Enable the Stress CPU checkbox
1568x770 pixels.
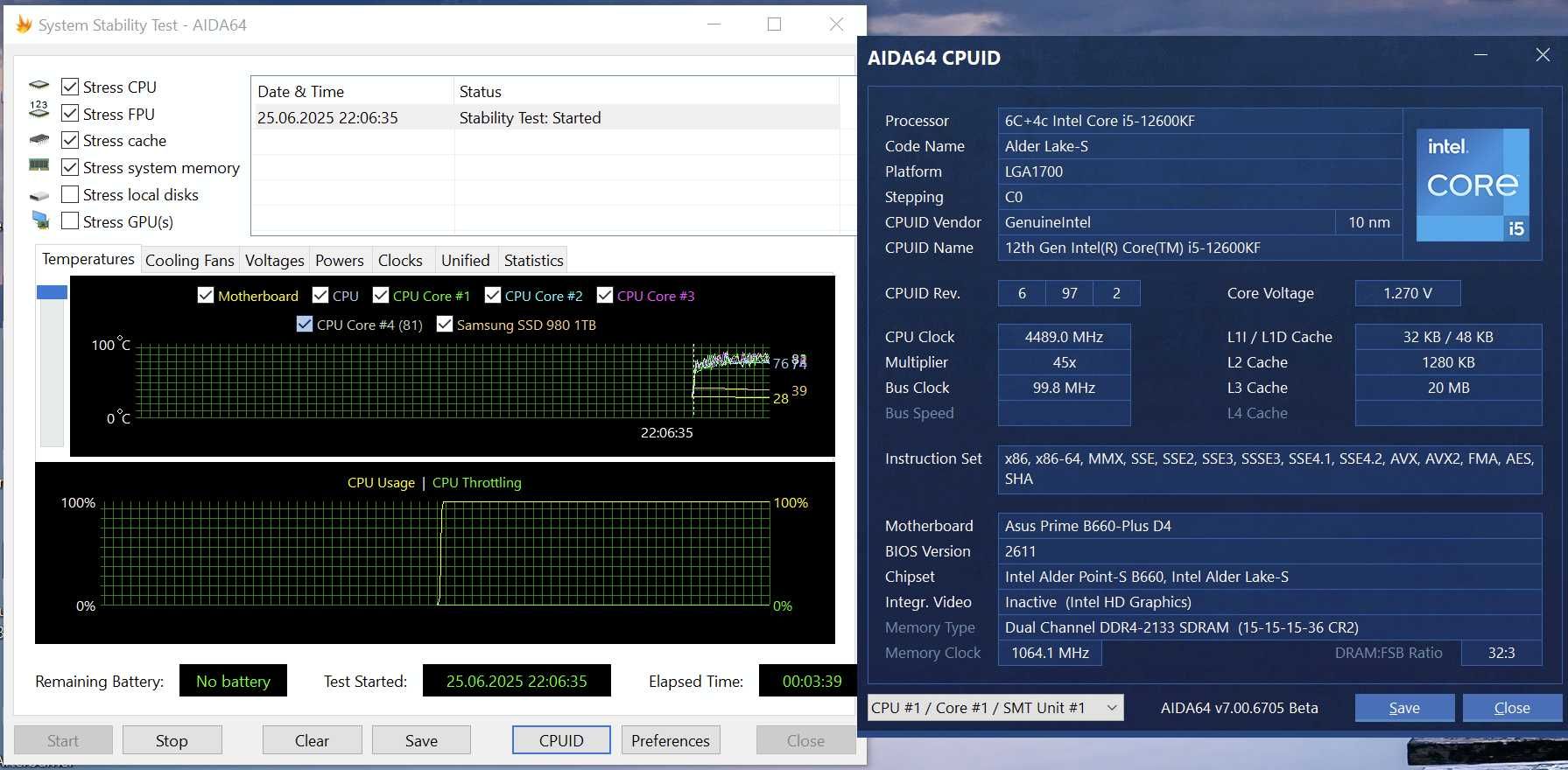click(70, 87)
